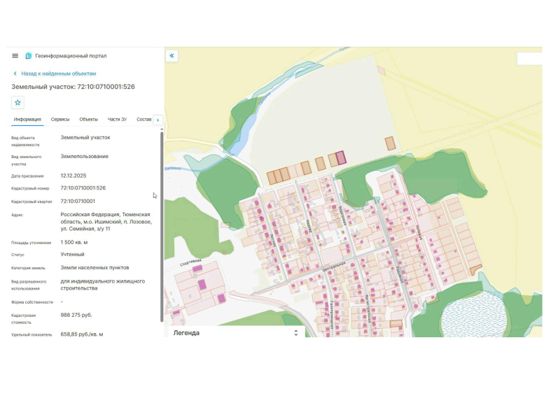Image resolution: width=560 pixels, height=396 pixels.
Task: Toggle the up-down arrows on the Легенда bar
Action: coord(296,333)
